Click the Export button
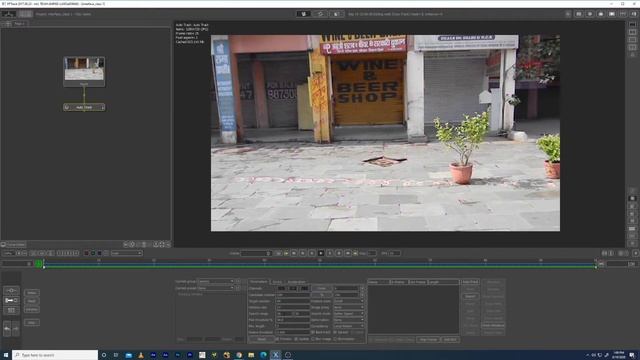This screenshot has width=640, height=360. coord(470,296)
